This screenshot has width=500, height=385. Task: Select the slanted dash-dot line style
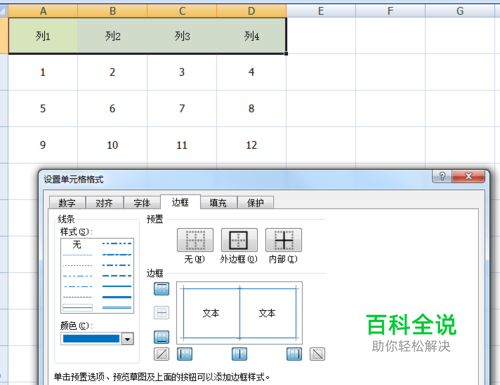[117, 255]
